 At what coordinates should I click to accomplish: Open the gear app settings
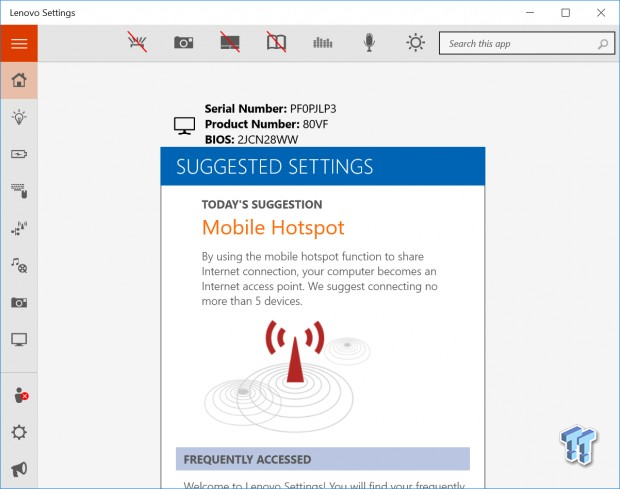tap(19, 432)
